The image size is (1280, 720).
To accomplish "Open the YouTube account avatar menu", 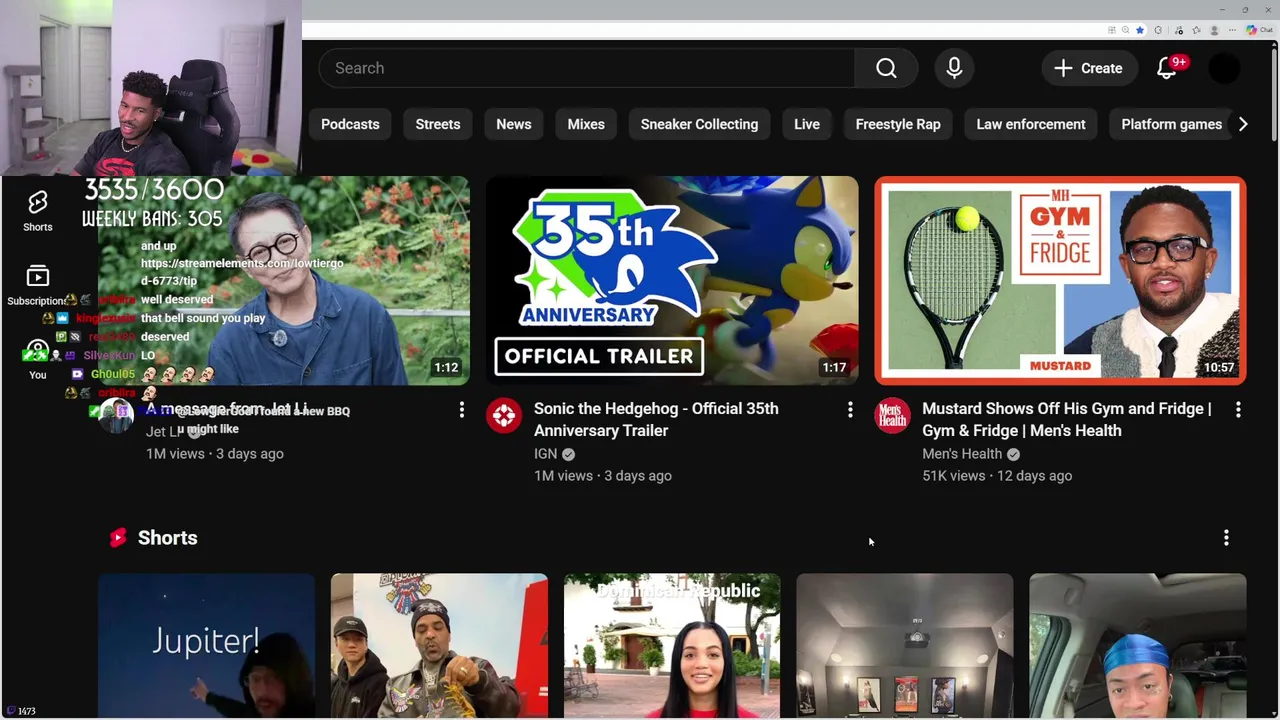I will coord(1224,68).
